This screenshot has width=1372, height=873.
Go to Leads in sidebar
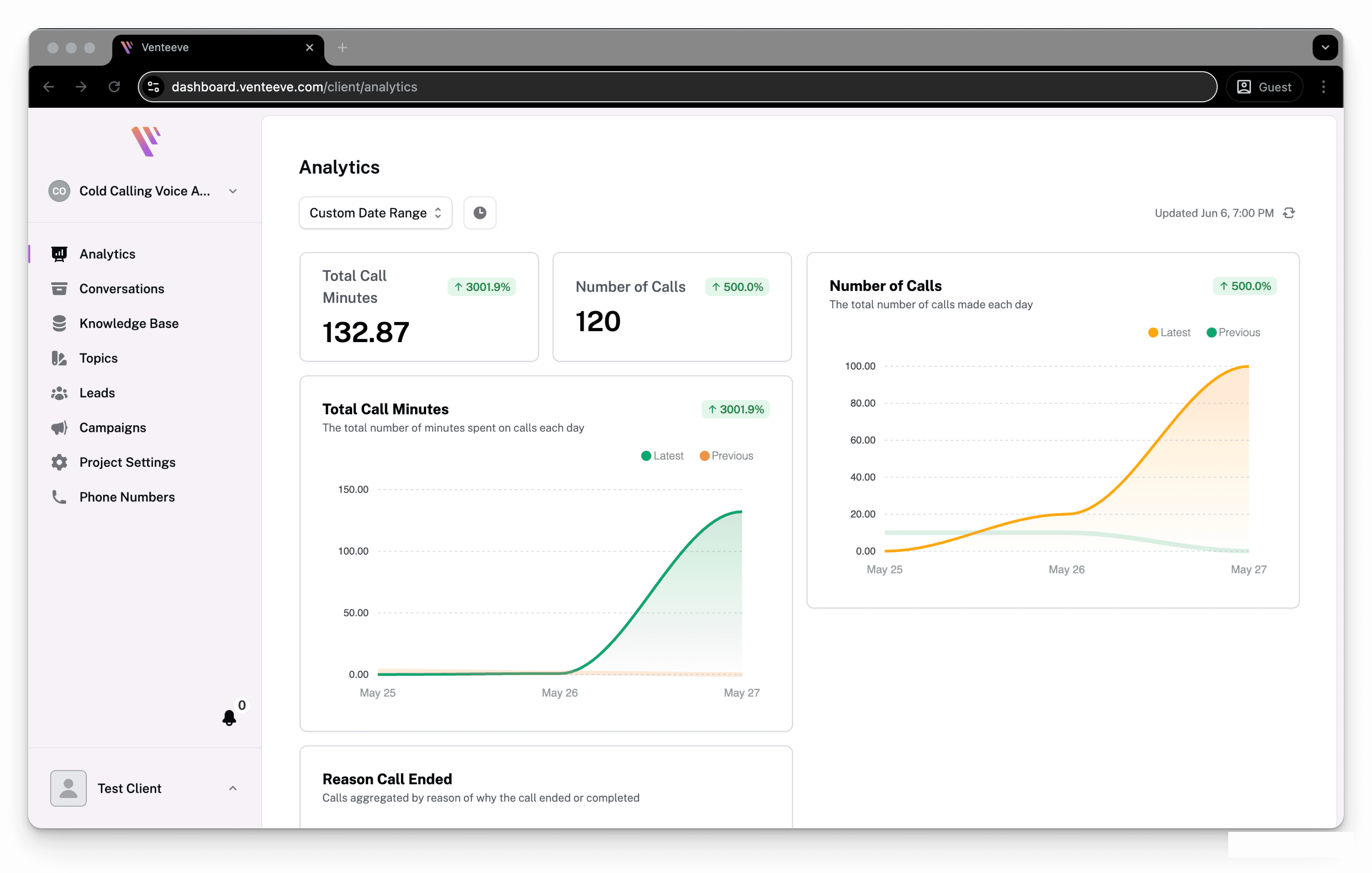point(97,393)
